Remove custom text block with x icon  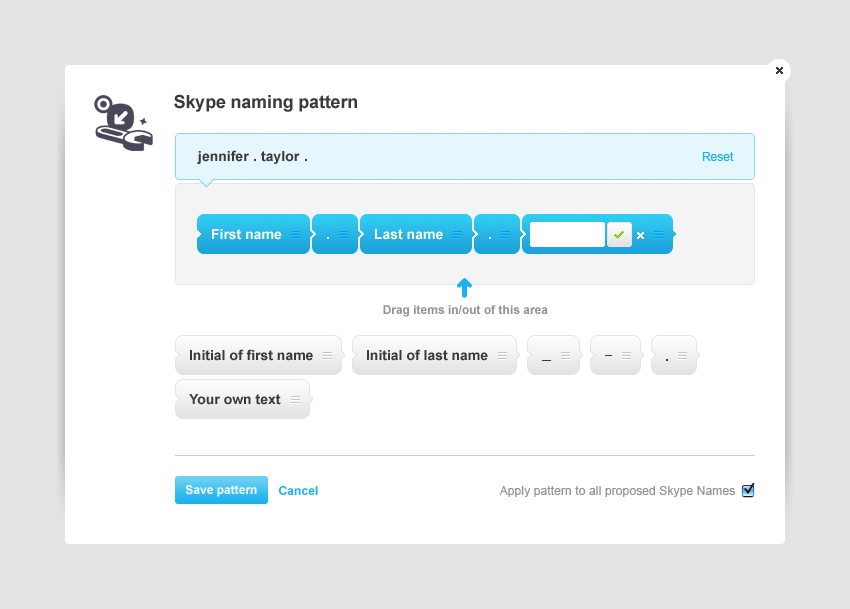tap(641, 236)
